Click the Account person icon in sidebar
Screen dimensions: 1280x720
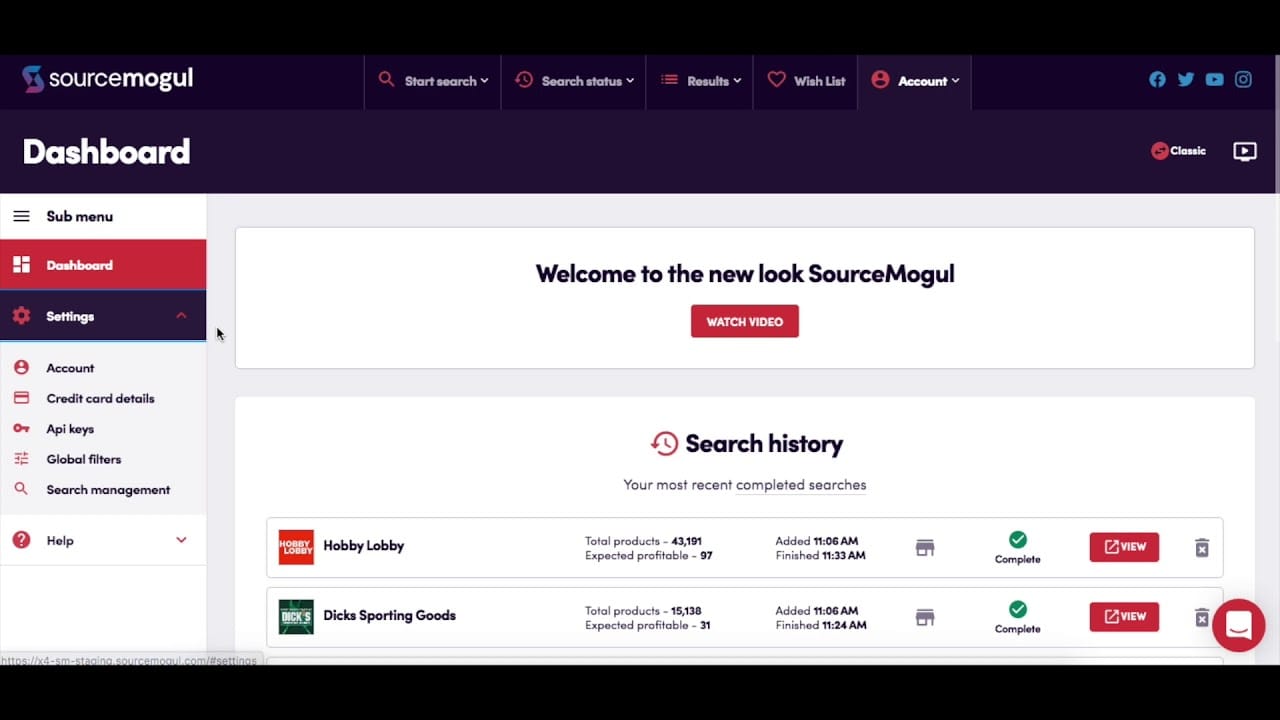point(21,368)
